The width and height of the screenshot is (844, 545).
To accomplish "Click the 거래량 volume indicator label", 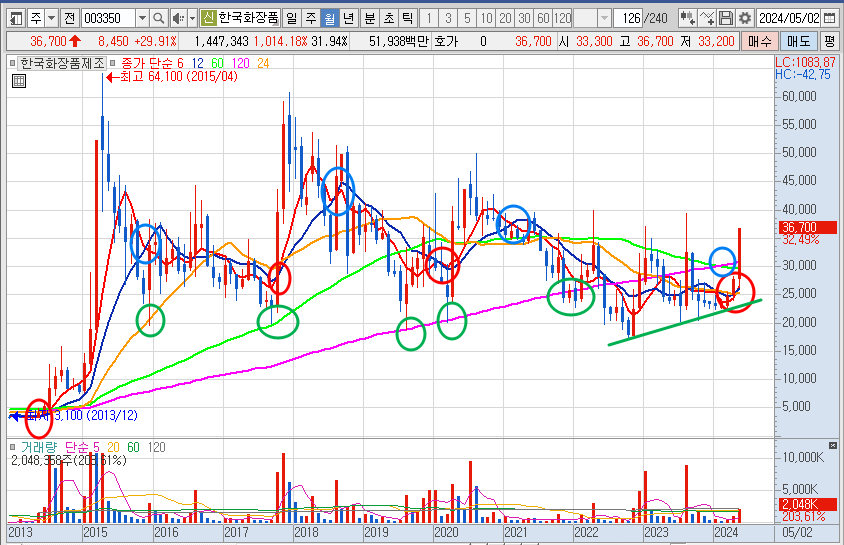I will (39, 447).
